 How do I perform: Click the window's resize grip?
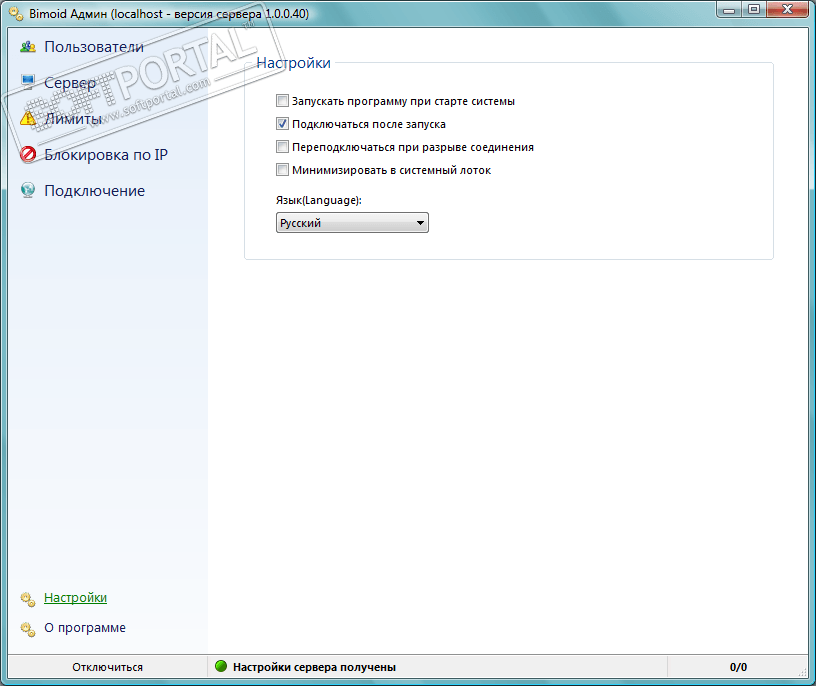pyautogui.click(x=802, y=672)
